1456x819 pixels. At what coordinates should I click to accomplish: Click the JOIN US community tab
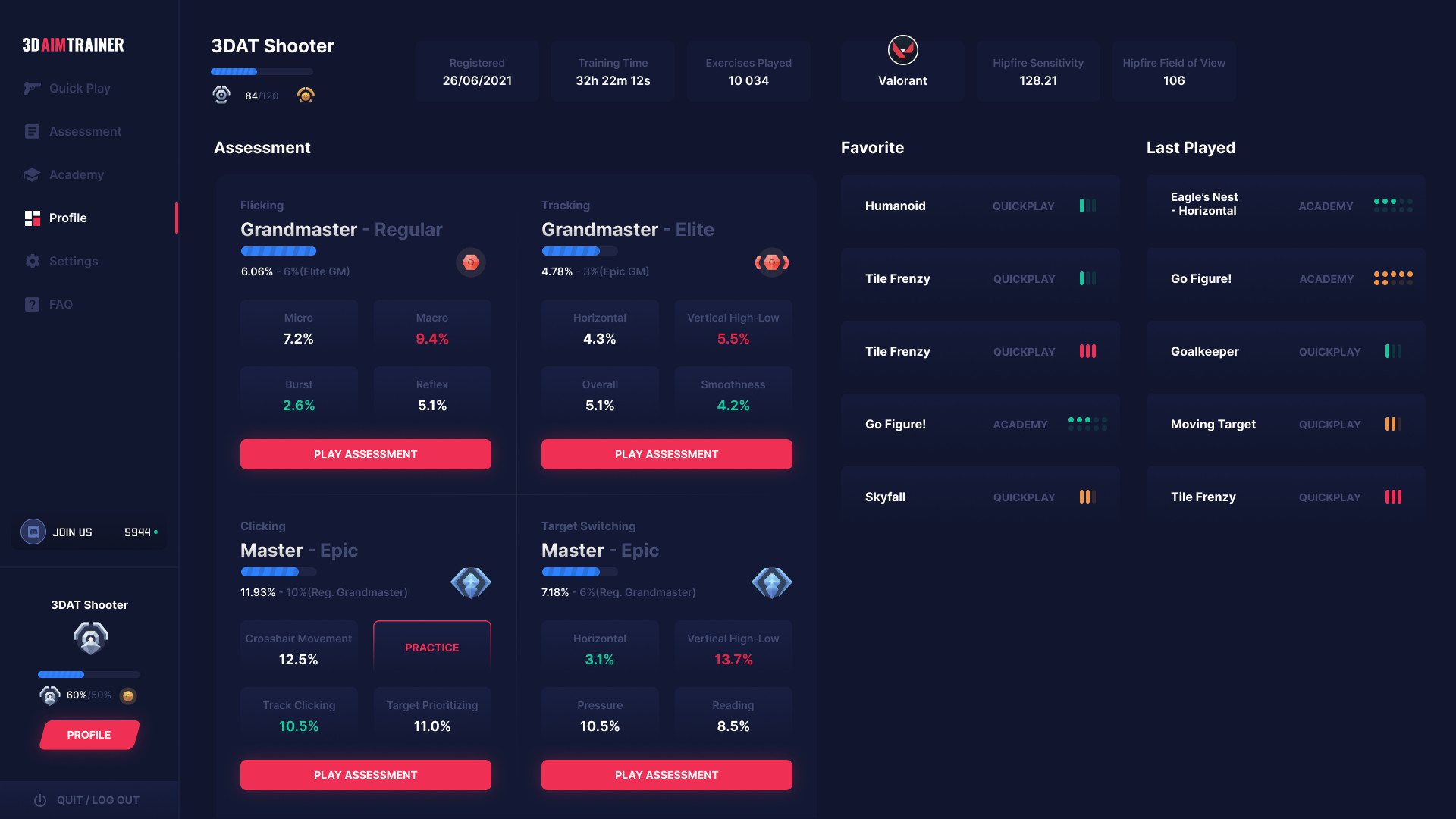(89, 532)
